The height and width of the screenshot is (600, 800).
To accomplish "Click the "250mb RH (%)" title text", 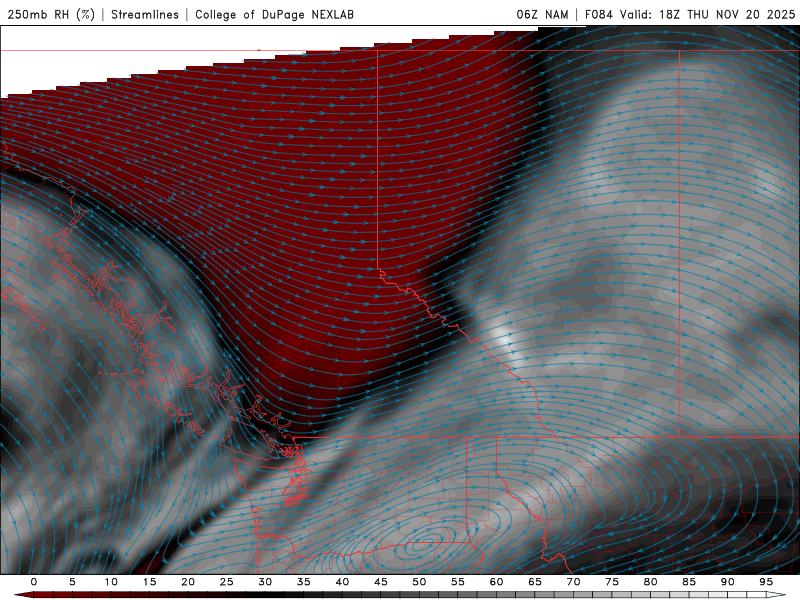I will (x=51, y=14).
